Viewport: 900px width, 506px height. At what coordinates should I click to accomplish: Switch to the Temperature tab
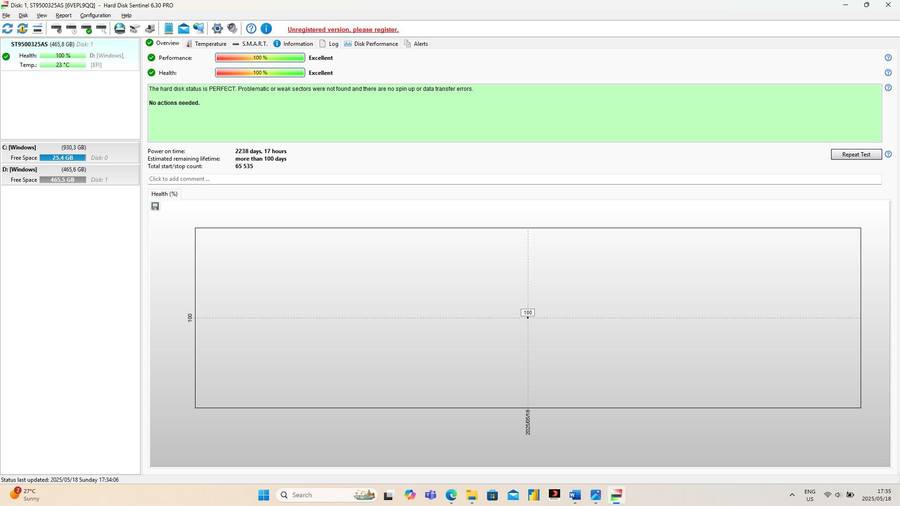coord(205,44)
